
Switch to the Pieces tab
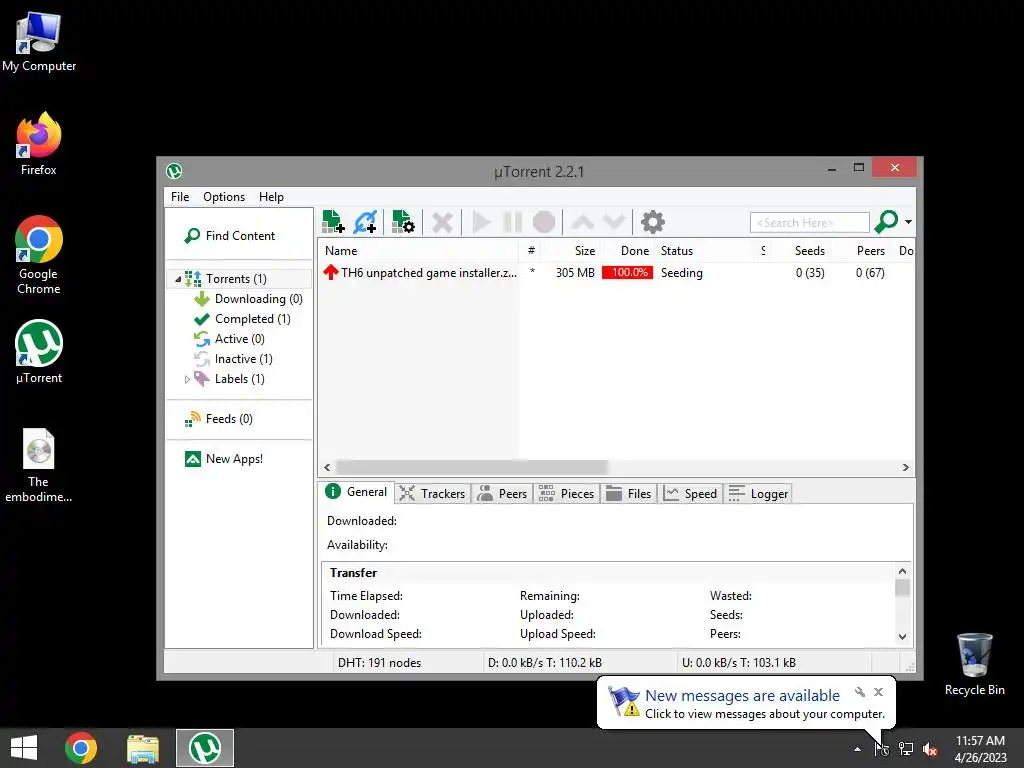tap(566, 494)
